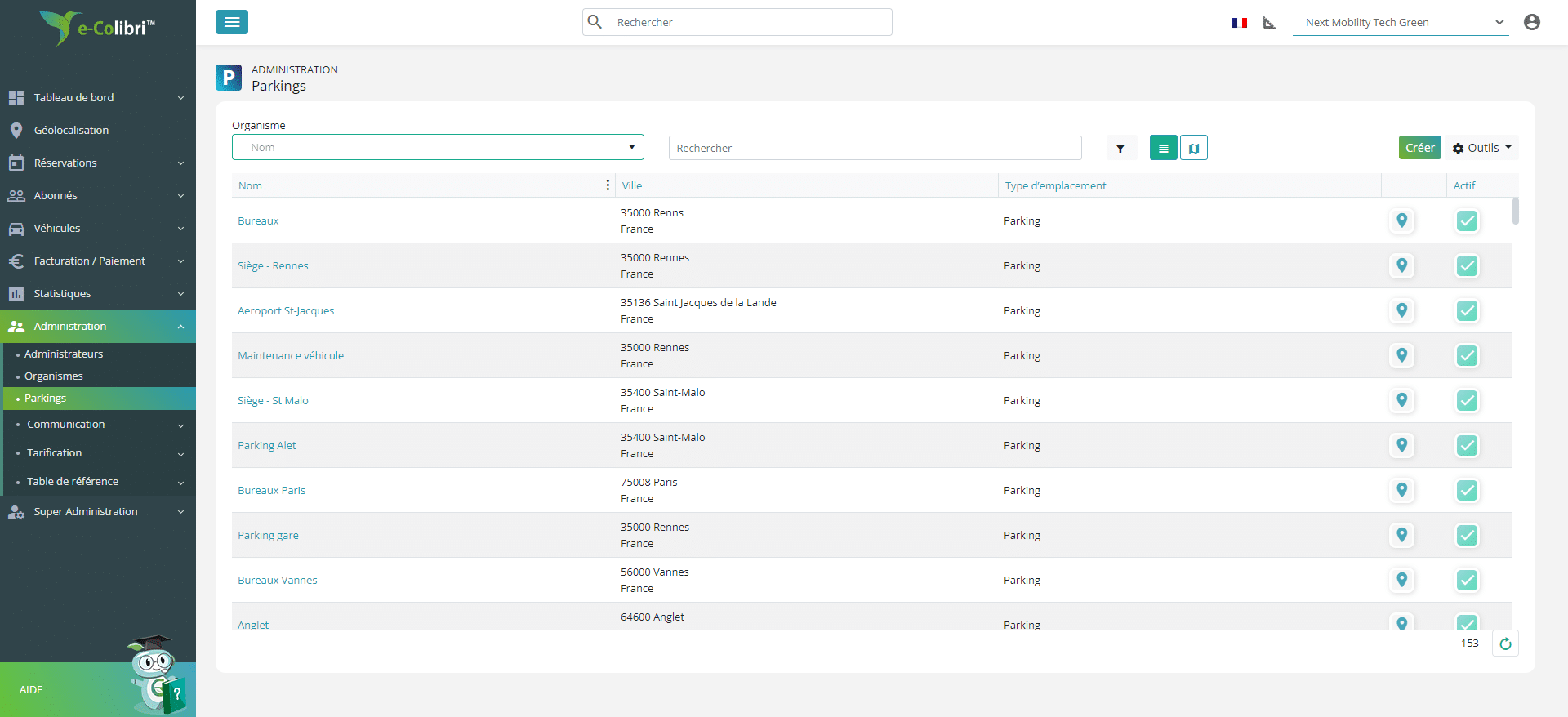Open the Outils dropdown menu
This screenshot has height=717, width=1568.
pyautogui.click(x=1482, y=148)
